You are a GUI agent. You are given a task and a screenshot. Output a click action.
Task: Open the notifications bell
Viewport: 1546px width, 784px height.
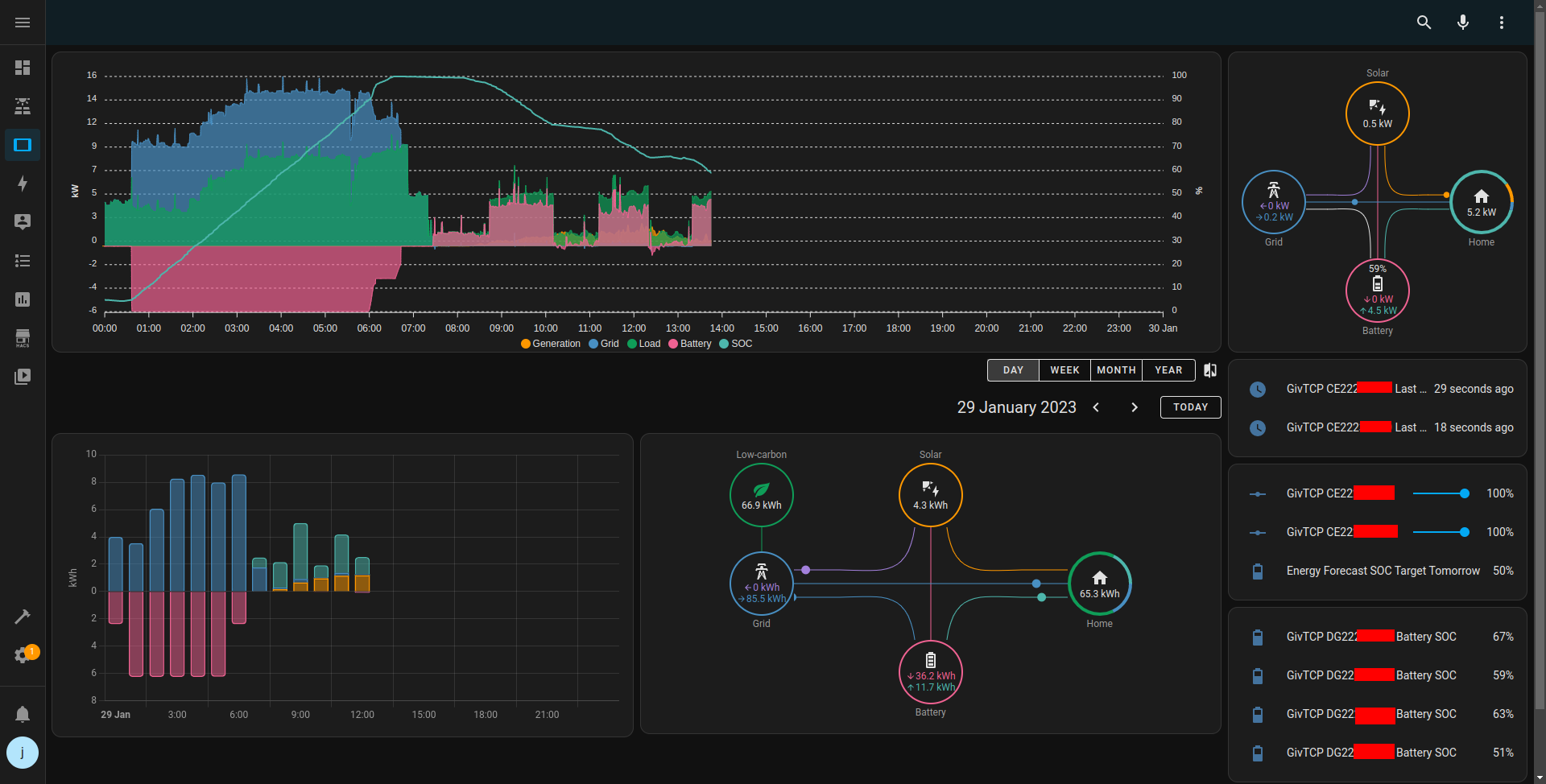click(x=23, y=714)
